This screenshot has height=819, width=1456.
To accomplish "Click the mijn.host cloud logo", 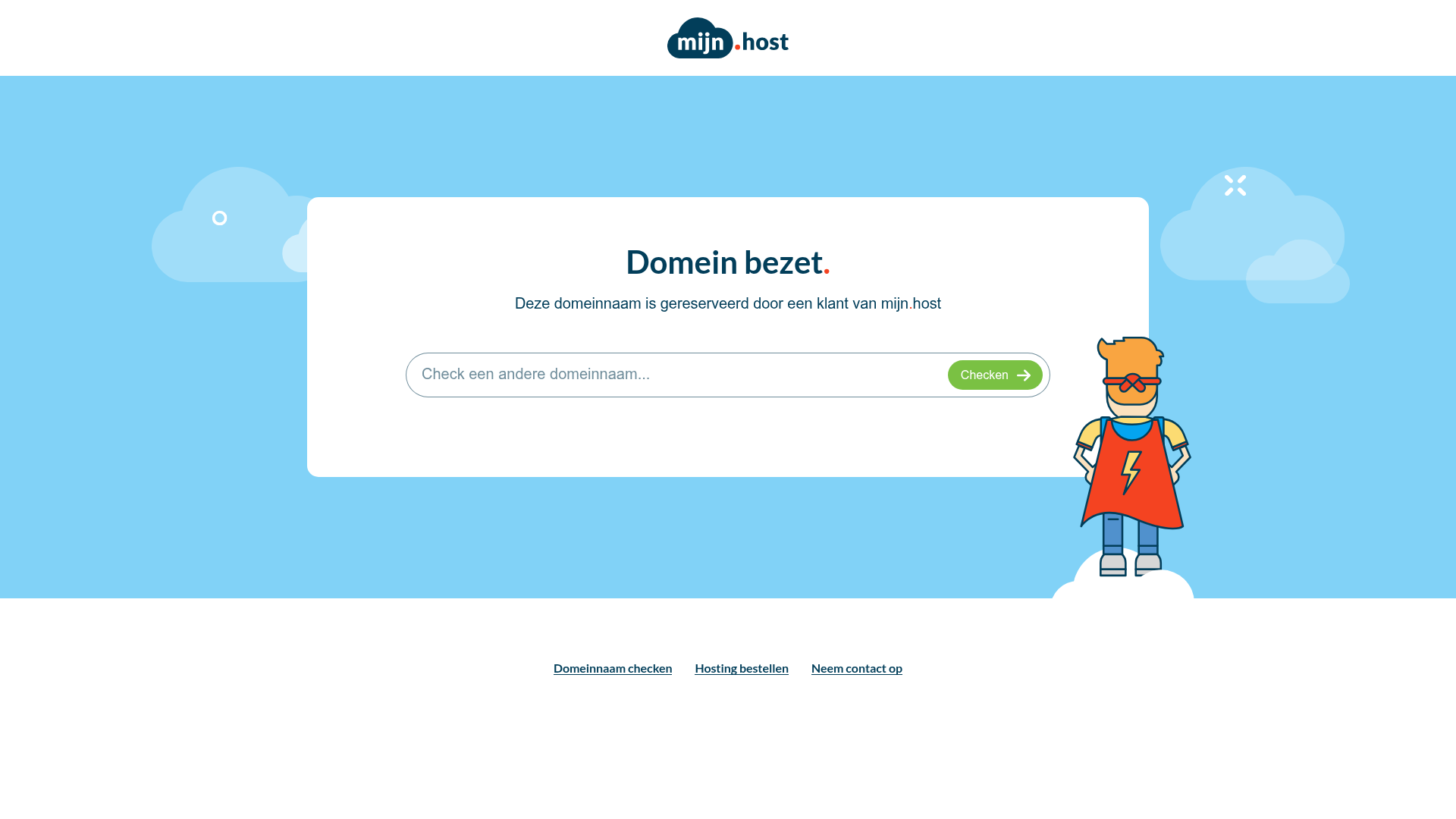I will coord(727,38).
